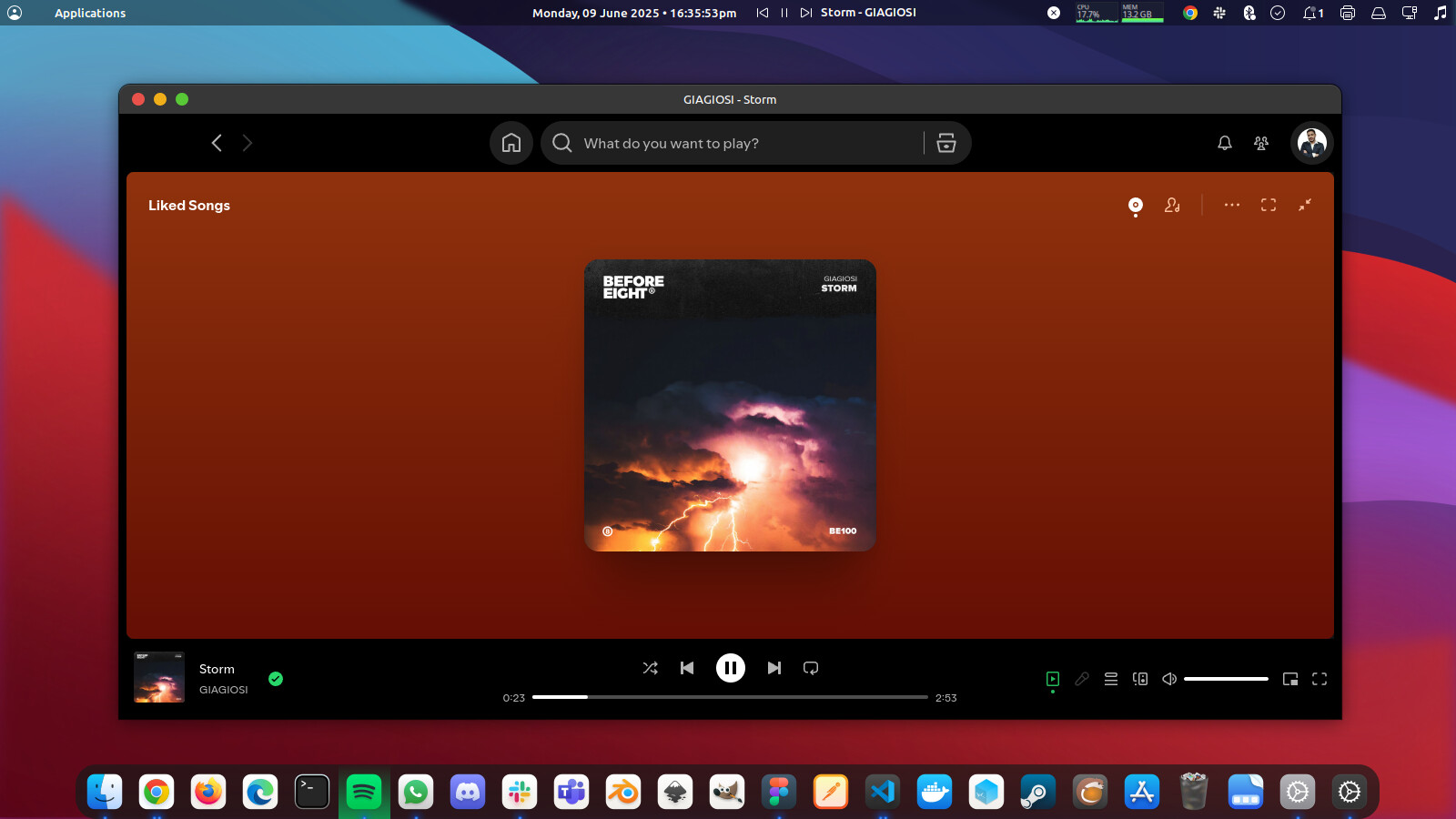The width and height of the screenshot is (1456, 819).
Task: Open the MEM usage monitor in top panel
Action: 1142,13
